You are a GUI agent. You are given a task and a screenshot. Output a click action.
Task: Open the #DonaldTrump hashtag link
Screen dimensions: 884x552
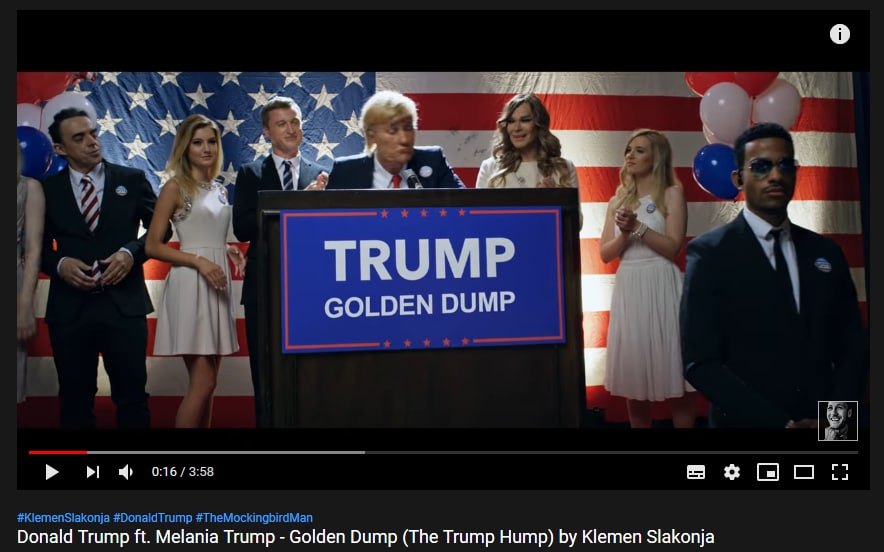pyautogui.click(x=152, y=518)
